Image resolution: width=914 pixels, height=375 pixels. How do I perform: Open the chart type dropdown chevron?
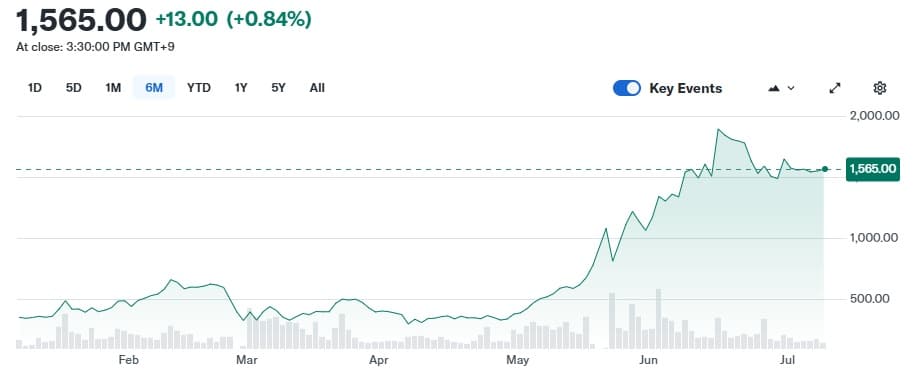coord(791,88)
